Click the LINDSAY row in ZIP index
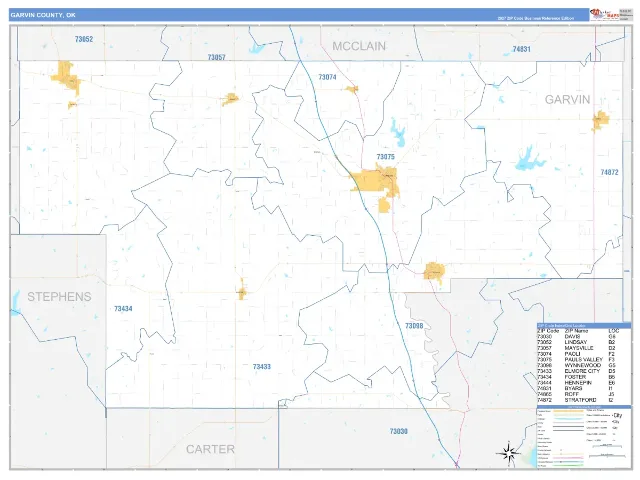The height and width of the screenshot is (480, 640). (578, 342)
